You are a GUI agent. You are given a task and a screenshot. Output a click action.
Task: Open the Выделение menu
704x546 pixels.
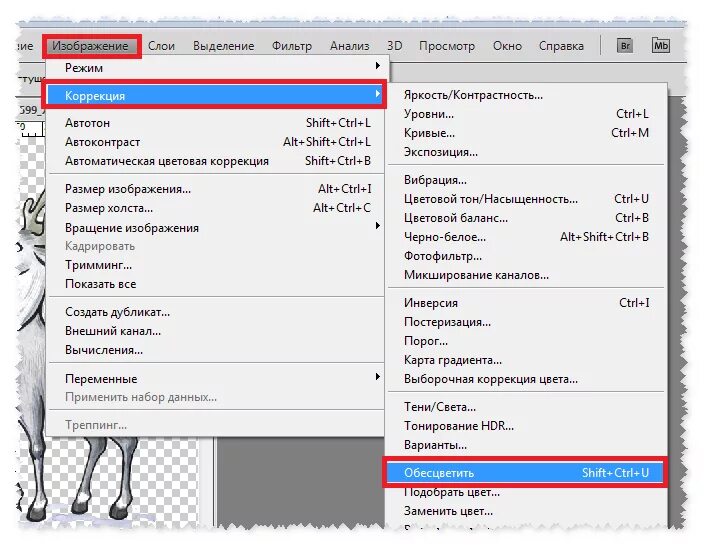224,46
